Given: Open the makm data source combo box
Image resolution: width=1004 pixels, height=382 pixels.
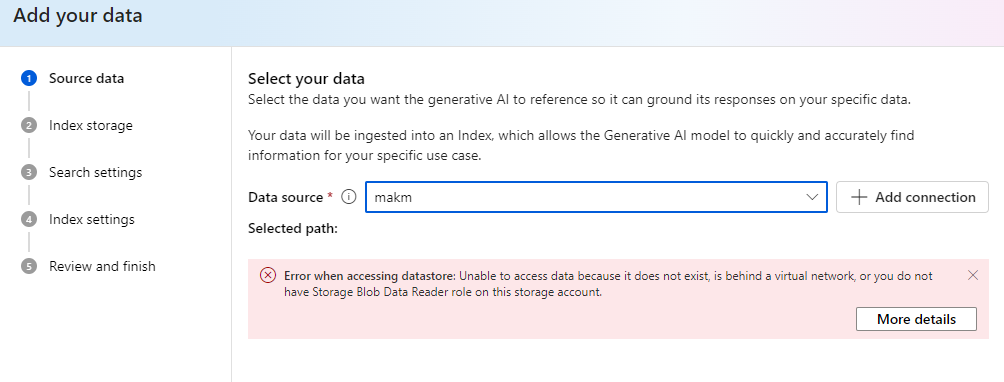Looking at the screenshot, I should click(x=596, y=197).
